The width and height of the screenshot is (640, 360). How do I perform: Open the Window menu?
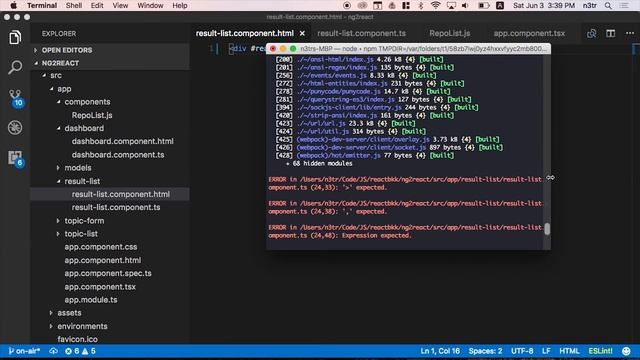[x=150, y=5]
